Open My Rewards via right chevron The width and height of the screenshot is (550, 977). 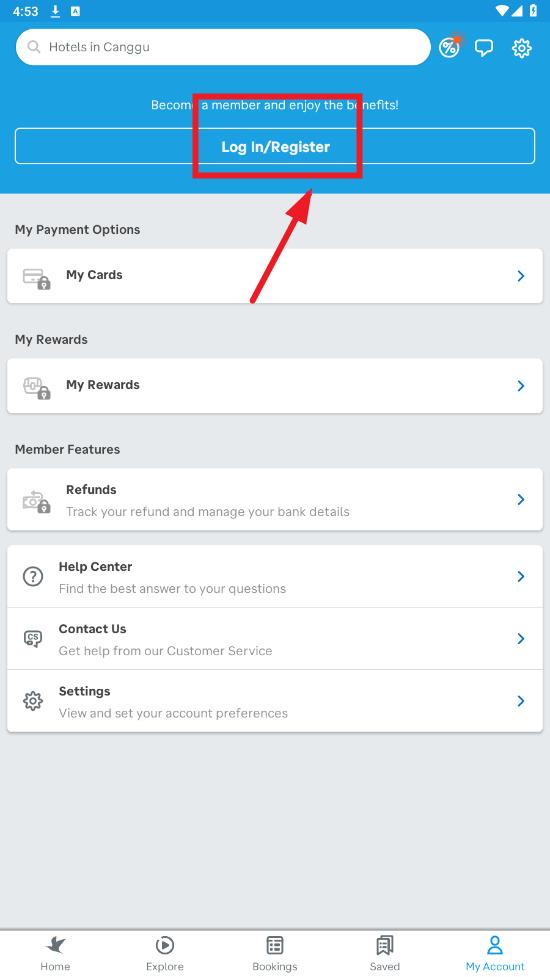pyautogui.click(x=521, y=386)
